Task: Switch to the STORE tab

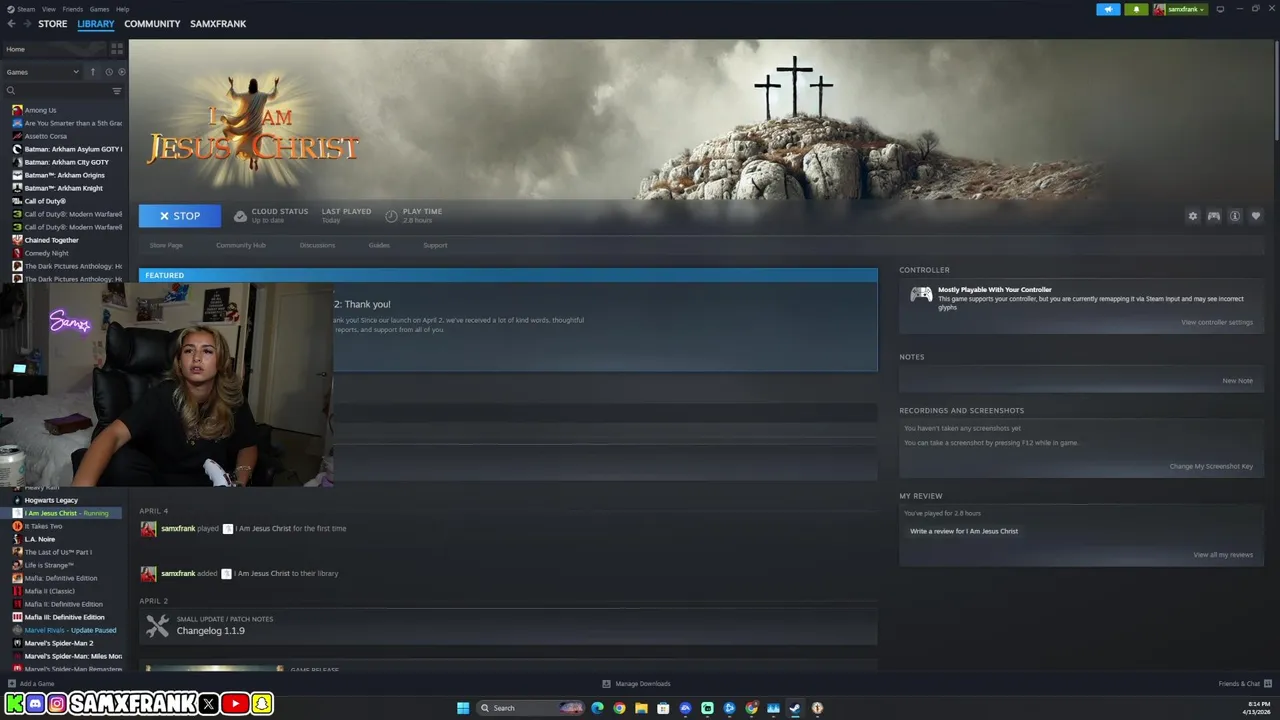Action: click(x=53, y=24)
